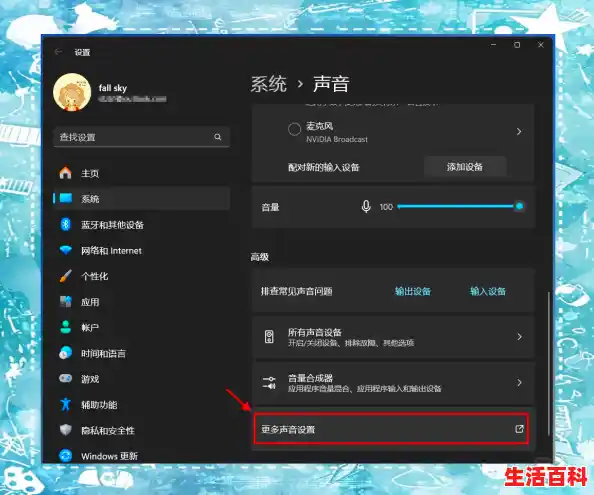Open the 时间和语言 label in sidebar
The width and height of the screenshot is (594, 495).
click(x=103, y=353)
